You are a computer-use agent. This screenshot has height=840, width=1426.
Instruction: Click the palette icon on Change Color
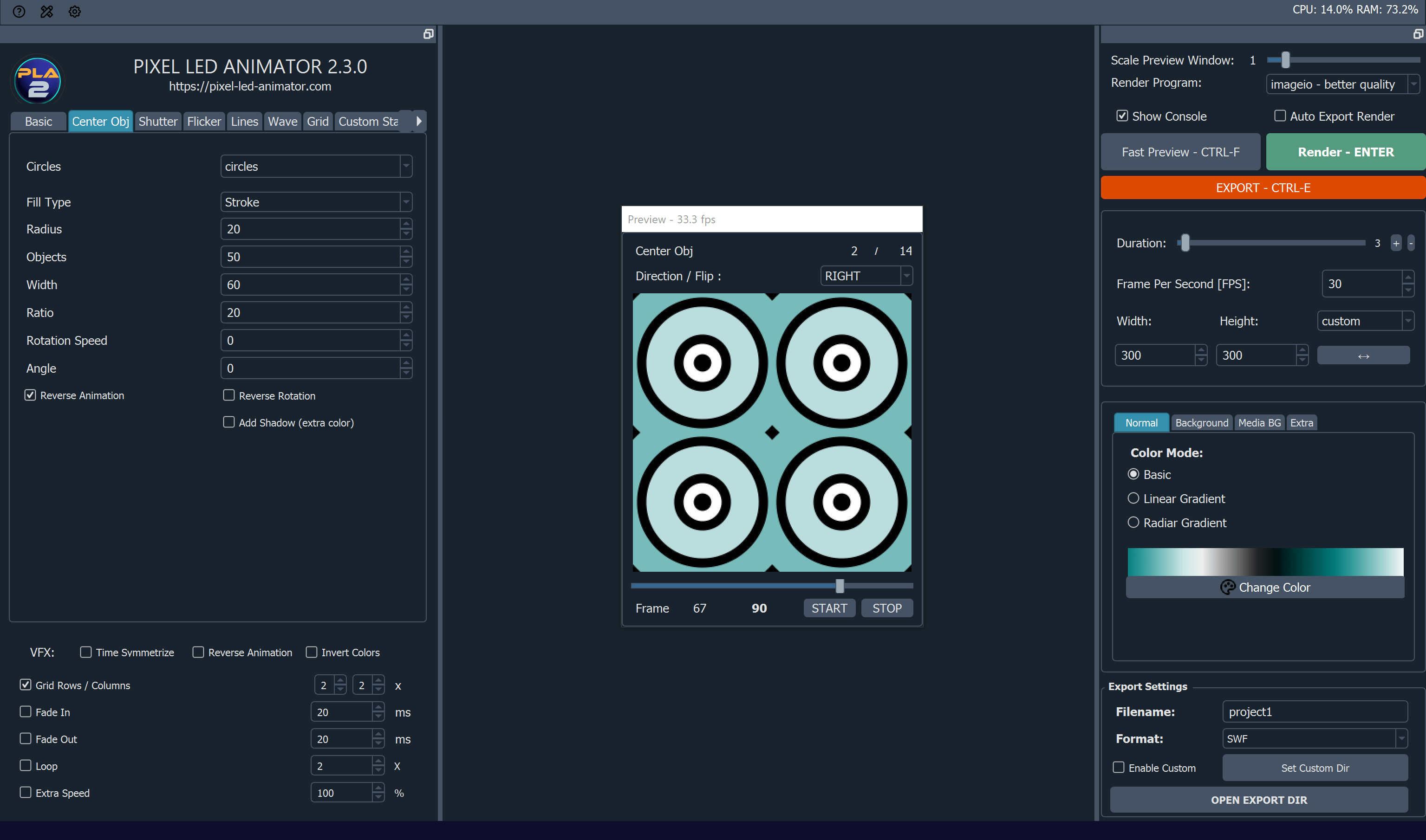click(1227, 587)
